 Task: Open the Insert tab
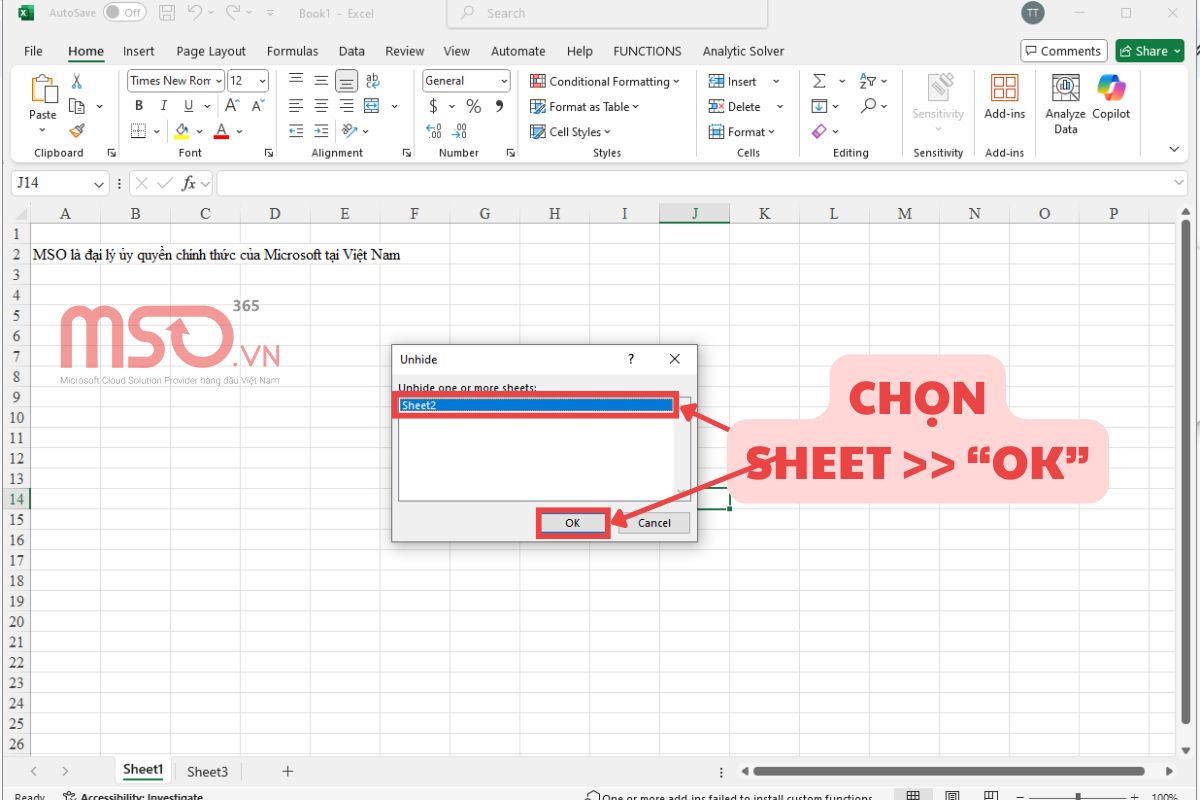(x=139, y=51)
